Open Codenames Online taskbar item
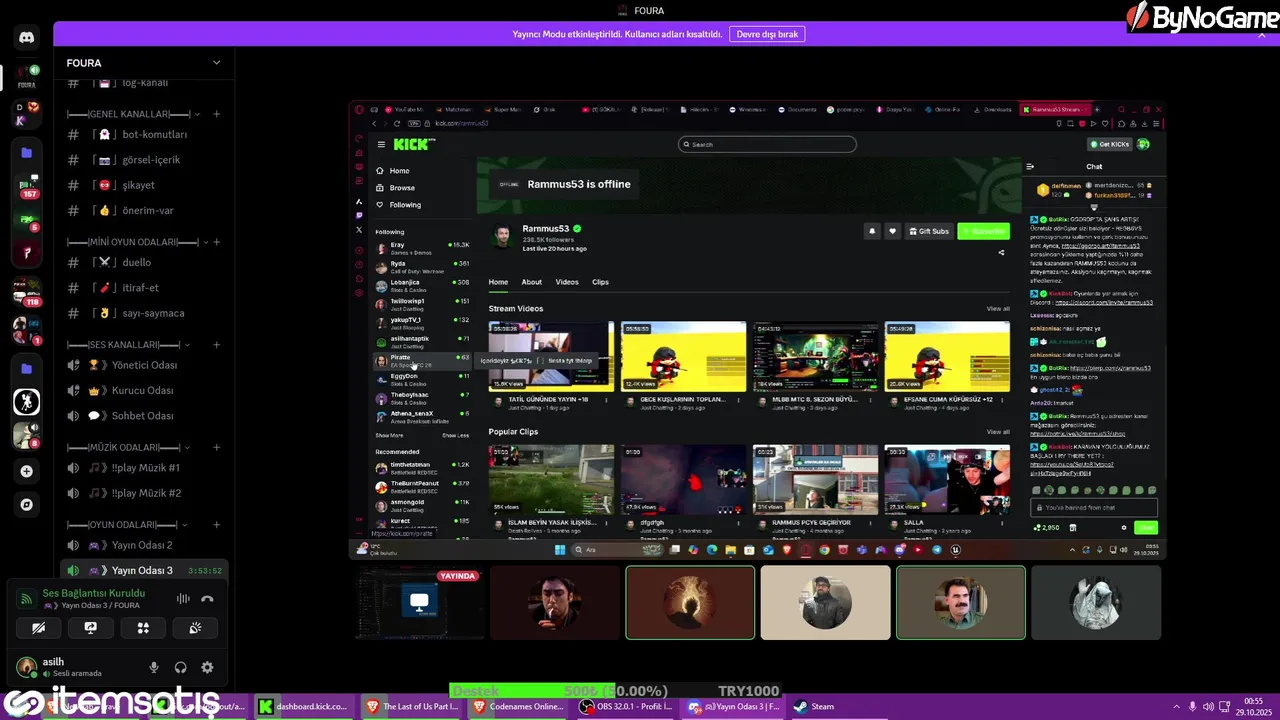The height and width of the screenshot is (720, 1280). coord(518,706)
